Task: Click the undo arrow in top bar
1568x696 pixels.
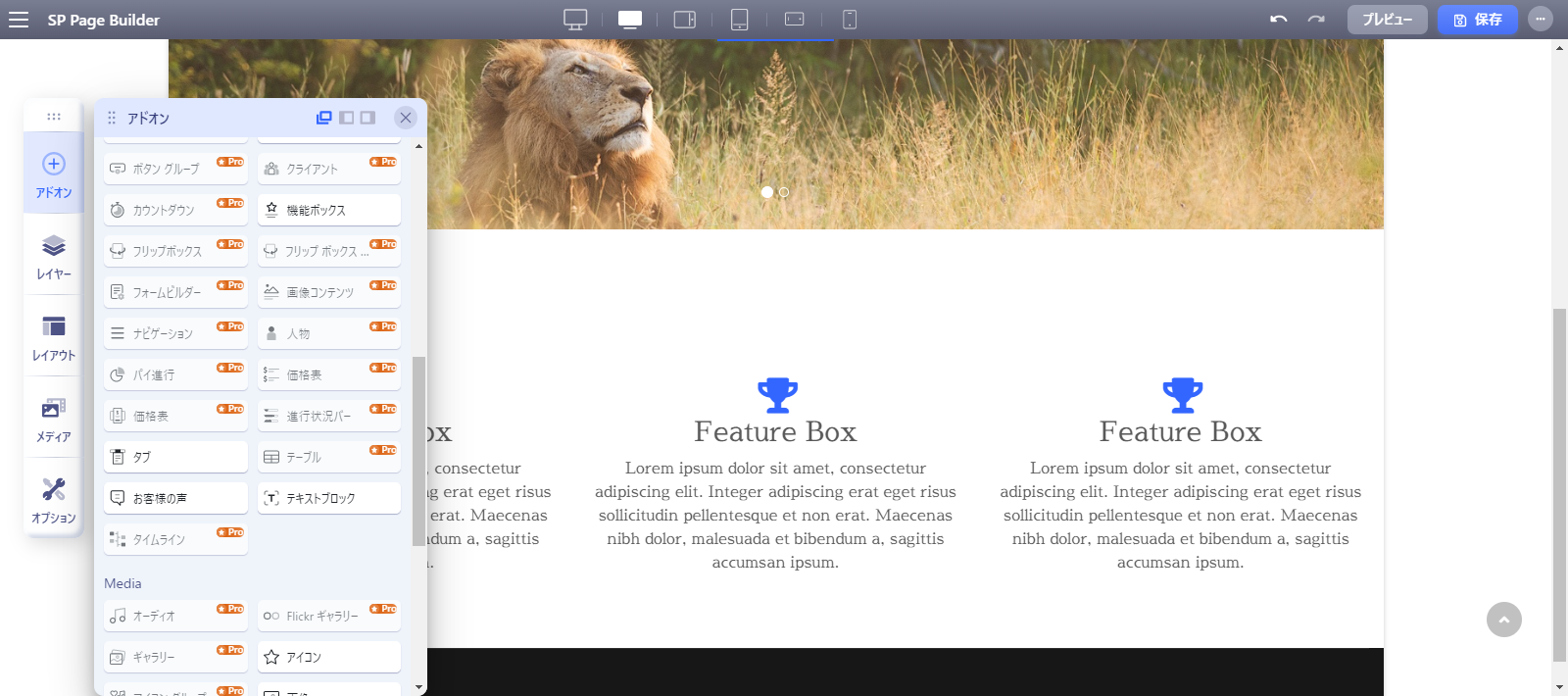Action: tap(1279, 20)
